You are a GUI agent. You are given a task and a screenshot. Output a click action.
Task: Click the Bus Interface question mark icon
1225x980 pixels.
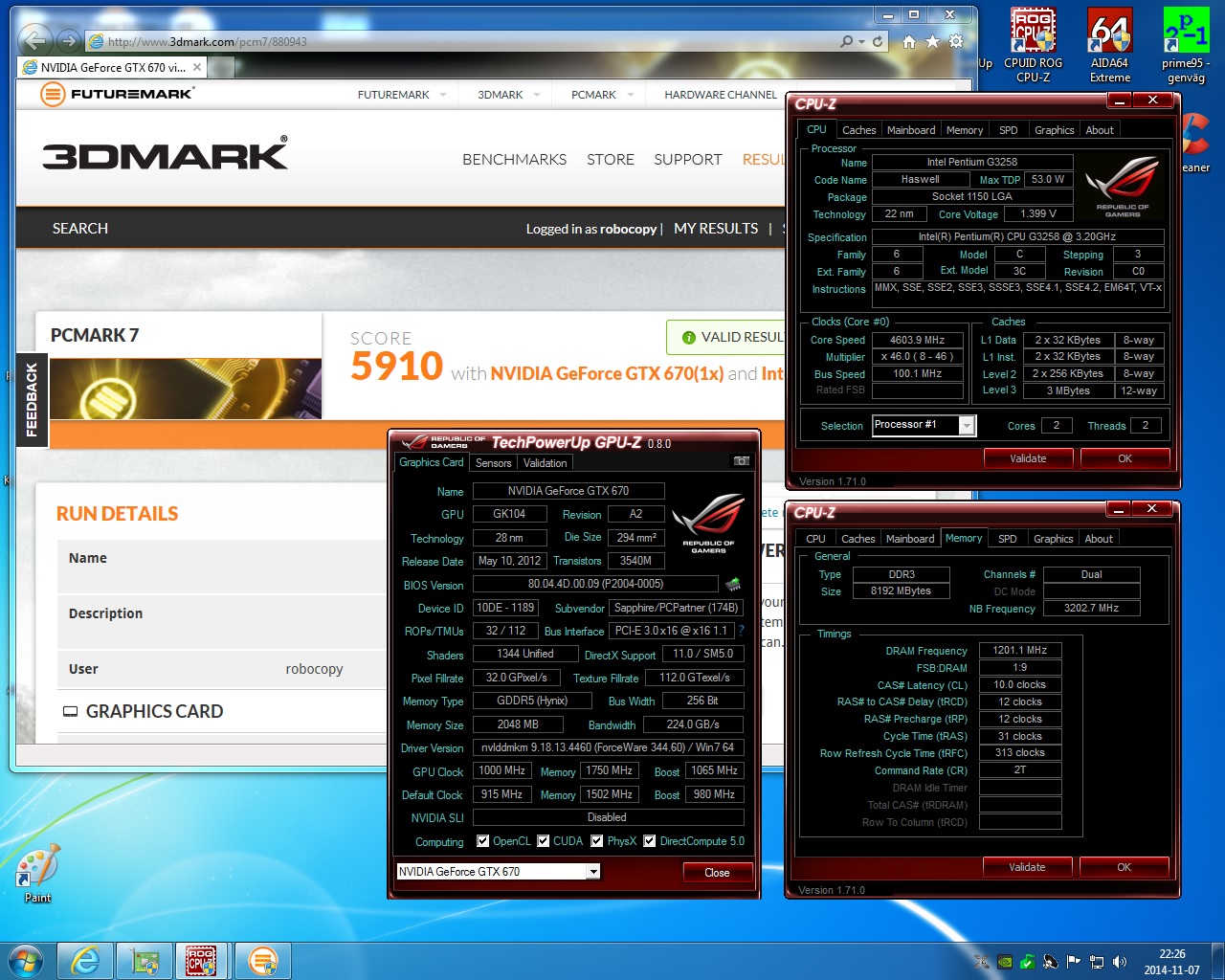coord(741,631)
